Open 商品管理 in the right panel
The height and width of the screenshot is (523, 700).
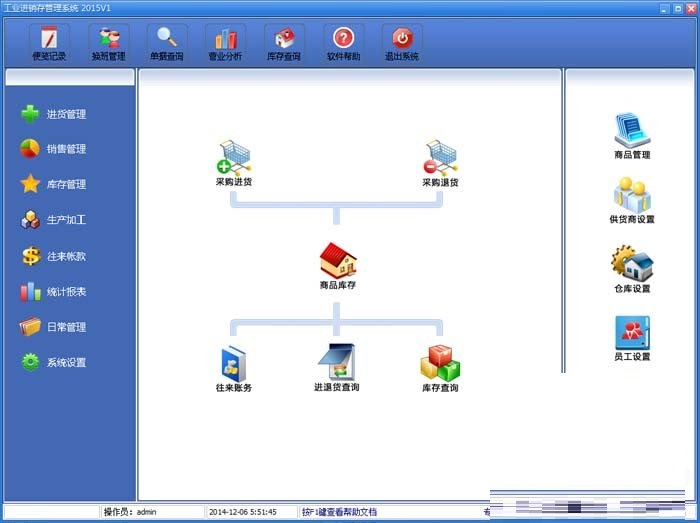point(632,136)
